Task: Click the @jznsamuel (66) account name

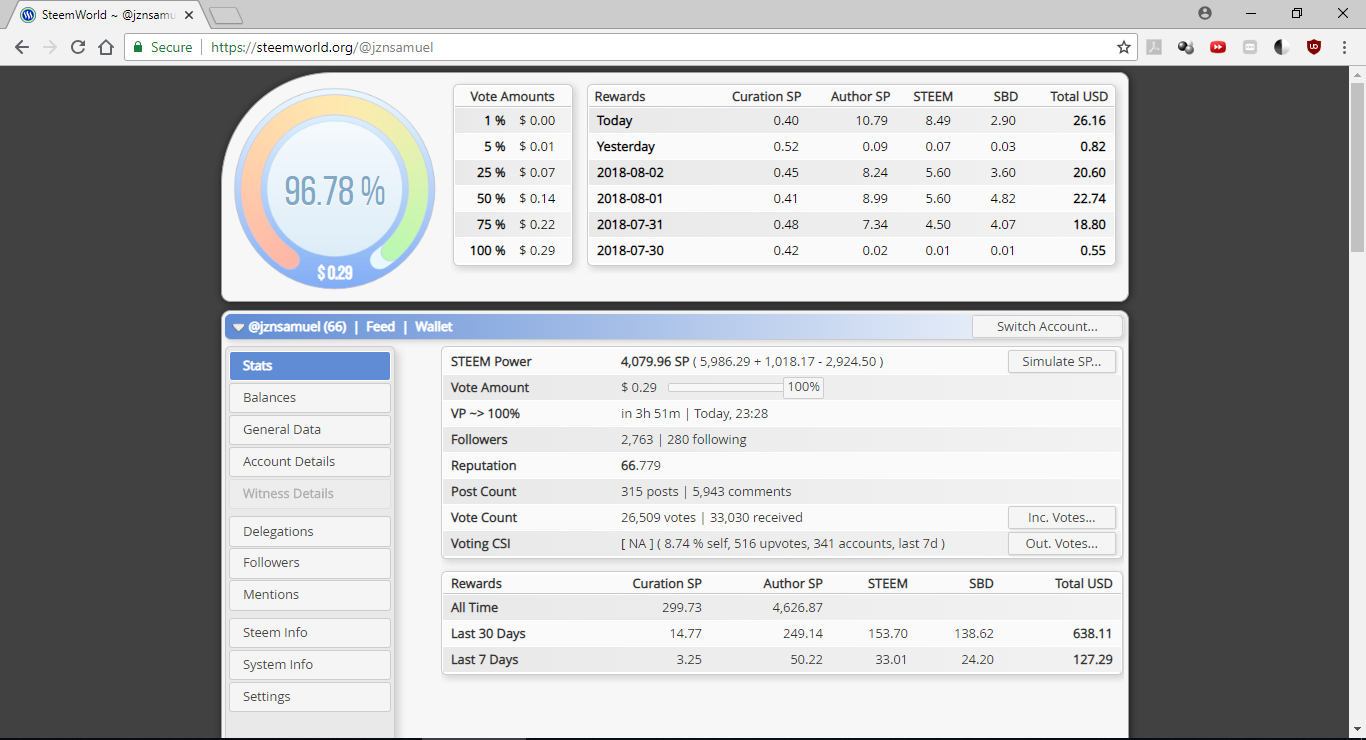Action: (x=297, y=327)
